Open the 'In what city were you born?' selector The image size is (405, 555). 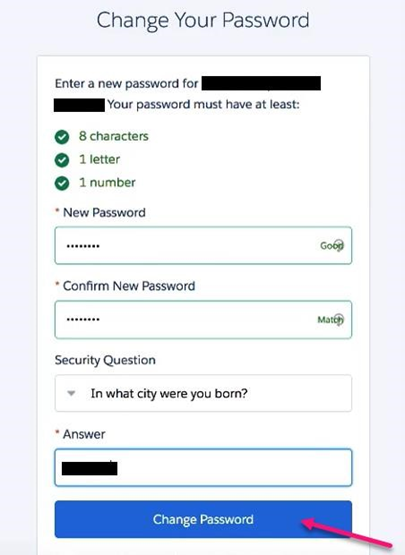coord(203,393)
